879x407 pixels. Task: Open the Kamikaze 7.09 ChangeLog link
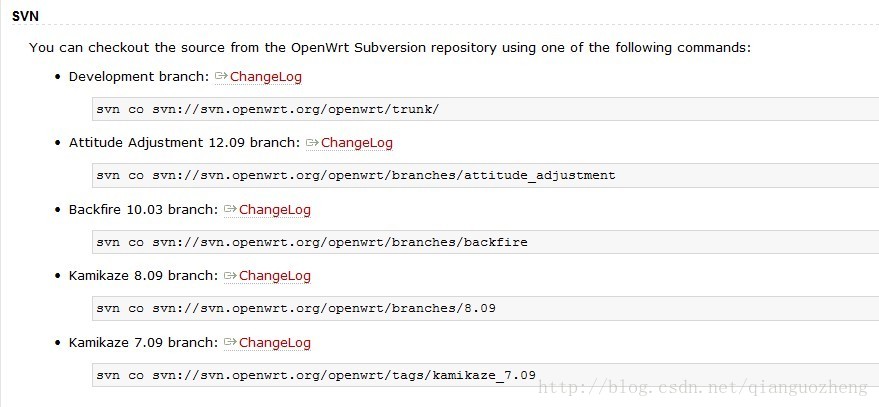click(x=275, y=343)
